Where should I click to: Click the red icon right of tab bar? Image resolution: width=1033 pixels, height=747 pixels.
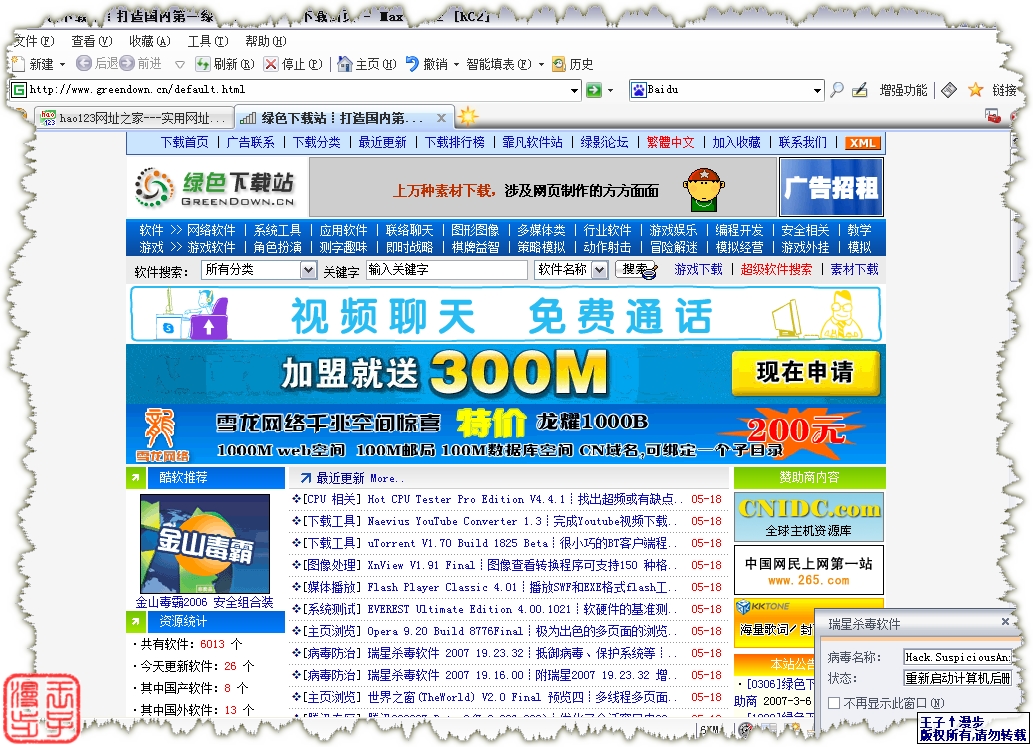click(x=992, y=117)
